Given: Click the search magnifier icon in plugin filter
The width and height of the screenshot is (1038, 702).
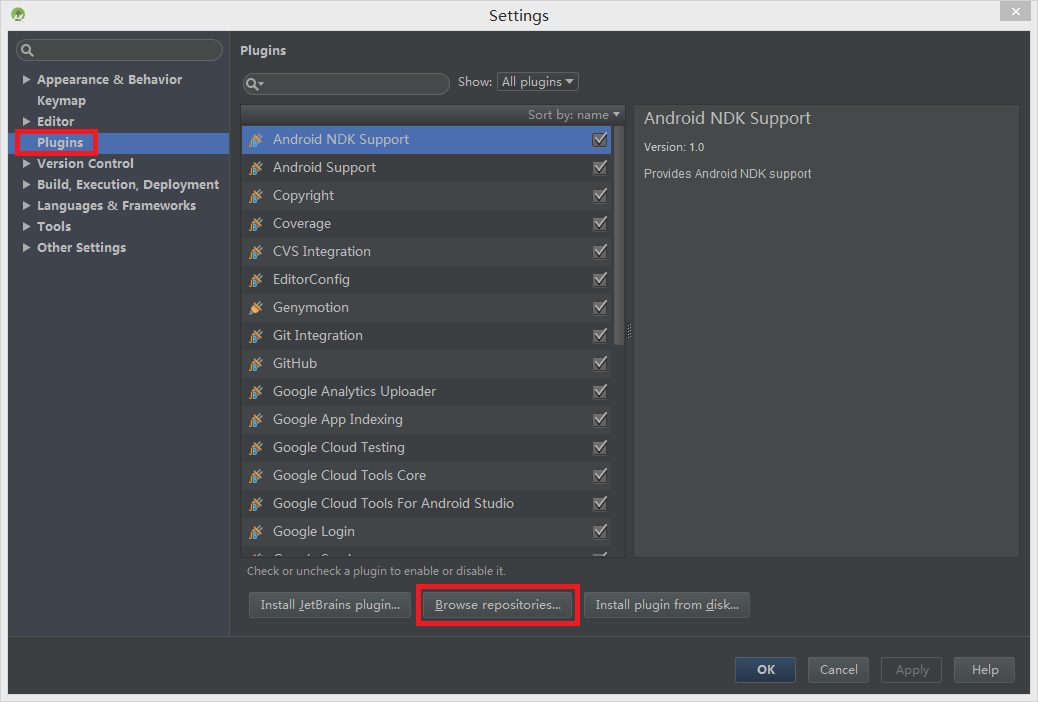Looking at the screenshot, I should tap(254, 84).
